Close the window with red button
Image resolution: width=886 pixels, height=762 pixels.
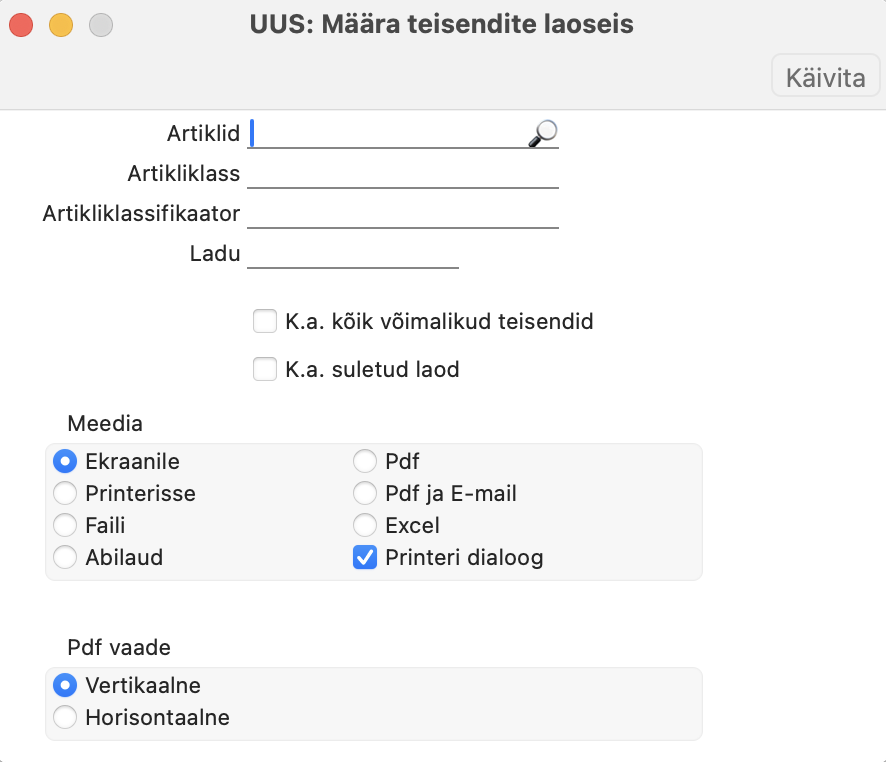click(x=21, y=25)
